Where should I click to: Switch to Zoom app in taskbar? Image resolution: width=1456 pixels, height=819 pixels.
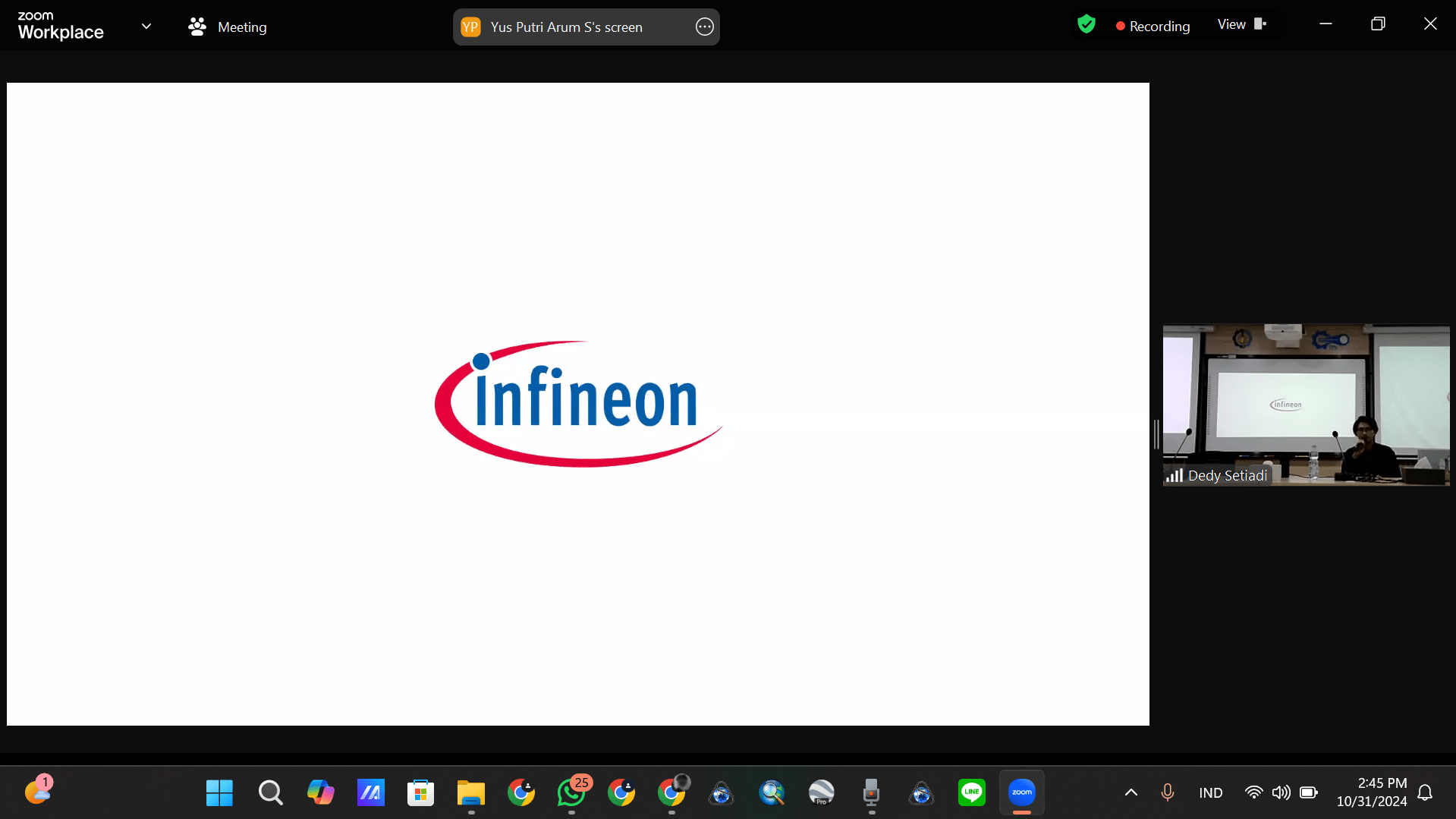pyautogui.click(x=1022, y=792)
